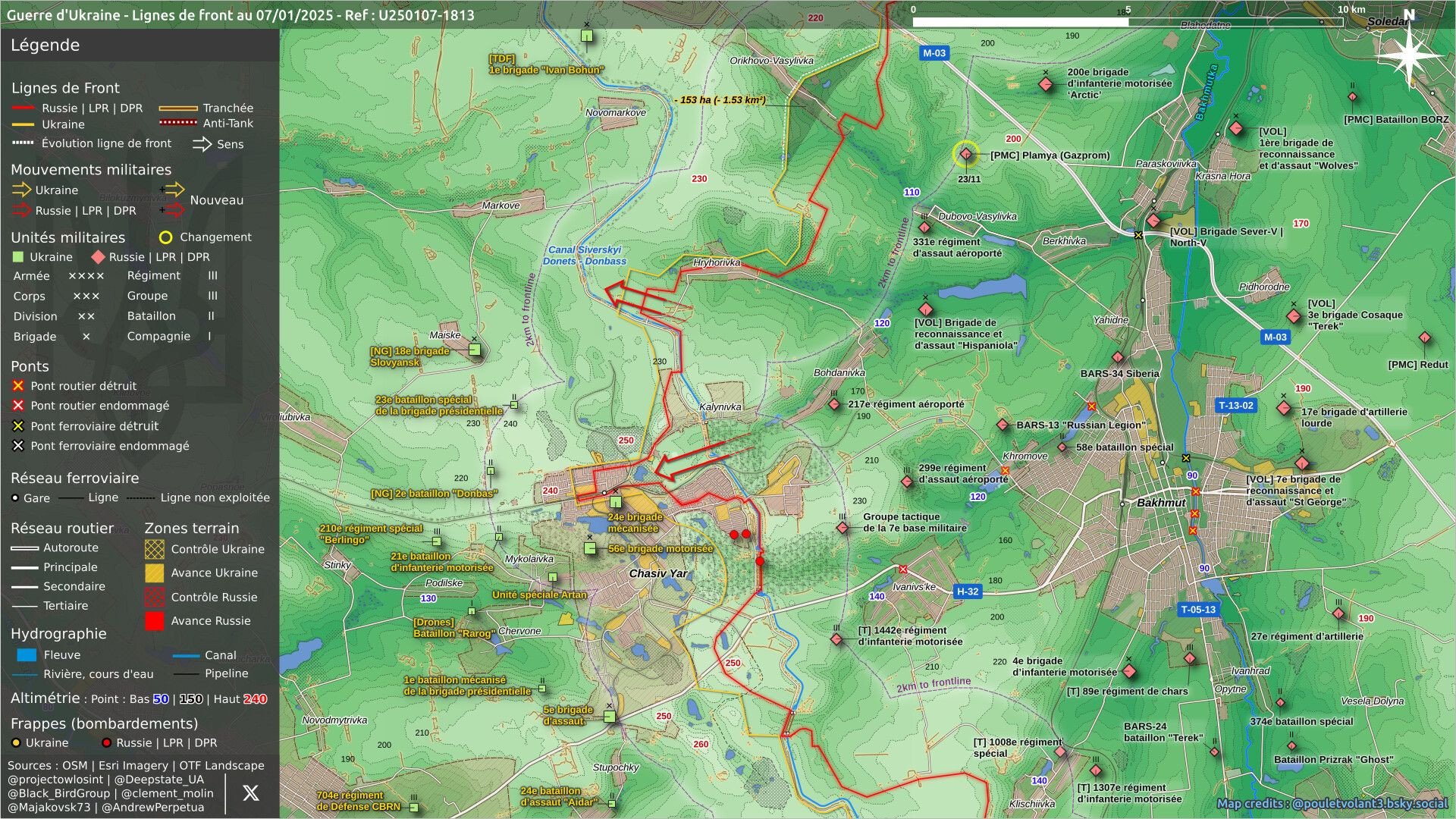Click the 56e brigade motorisée green square marker
1456x819 pixels.
point(590,548)
